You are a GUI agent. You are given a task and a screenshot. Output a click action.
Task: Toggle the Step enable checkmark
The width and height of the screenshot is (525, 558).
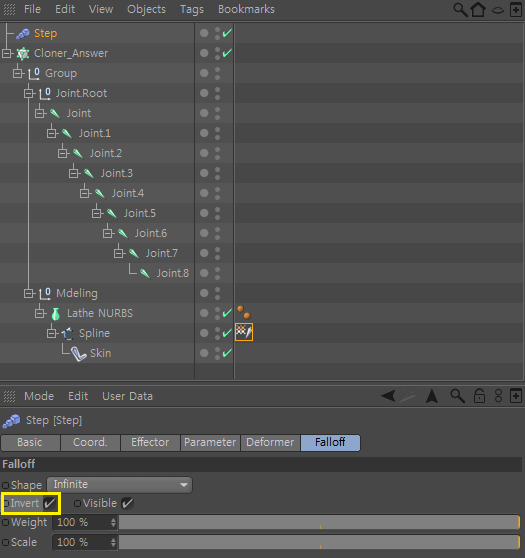(227, 33)
